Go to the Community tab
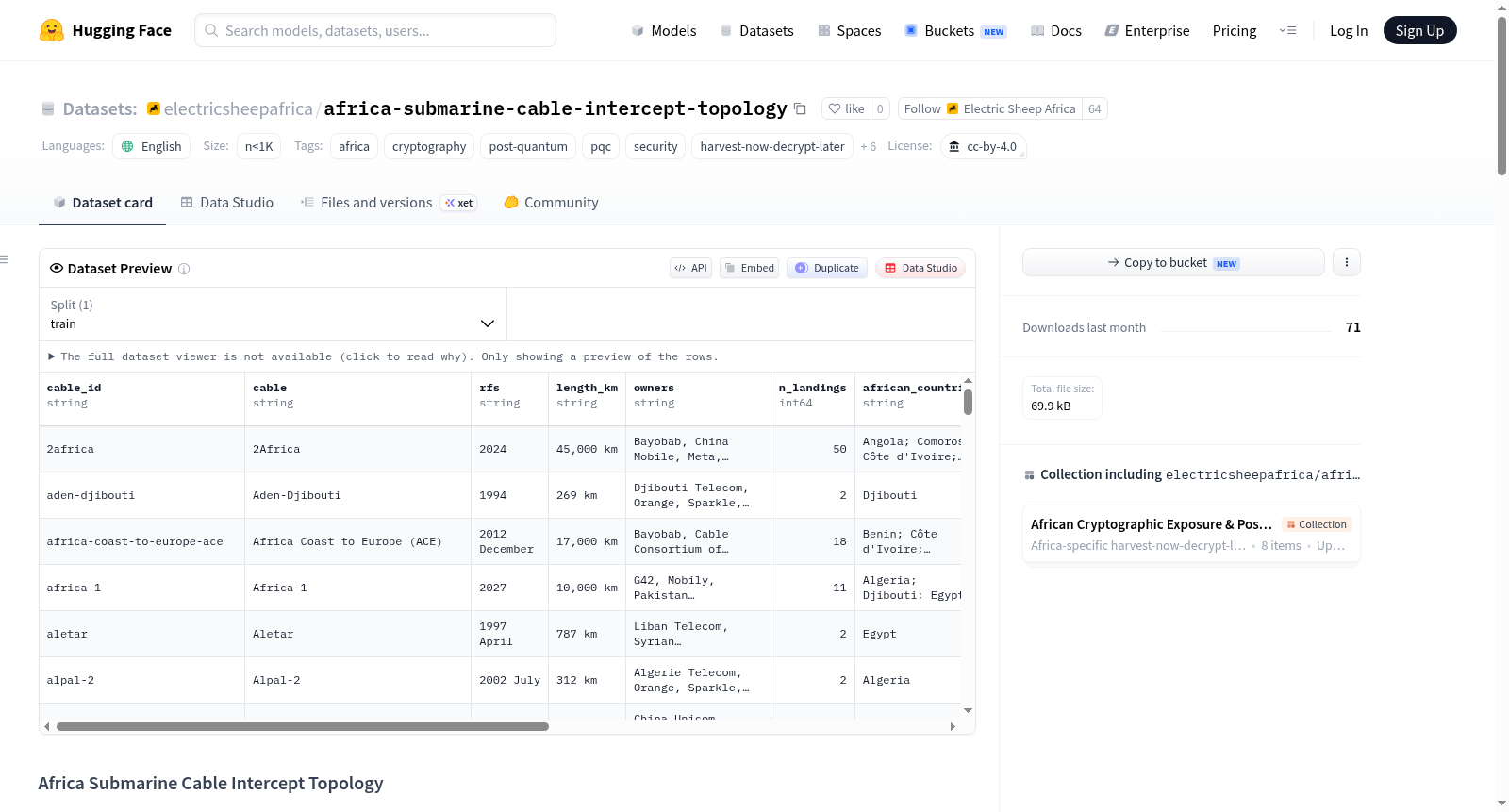This screenshot has height=812, width=1509. point(552,203)
